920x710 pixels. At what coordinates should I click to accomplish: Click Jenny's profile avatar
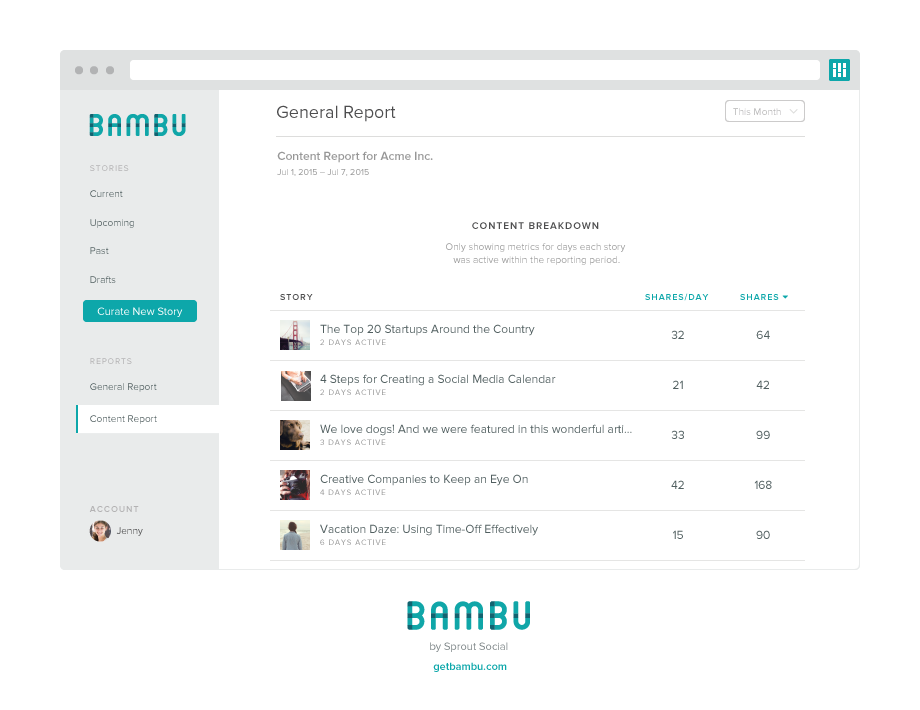click(x=98, y=531)
